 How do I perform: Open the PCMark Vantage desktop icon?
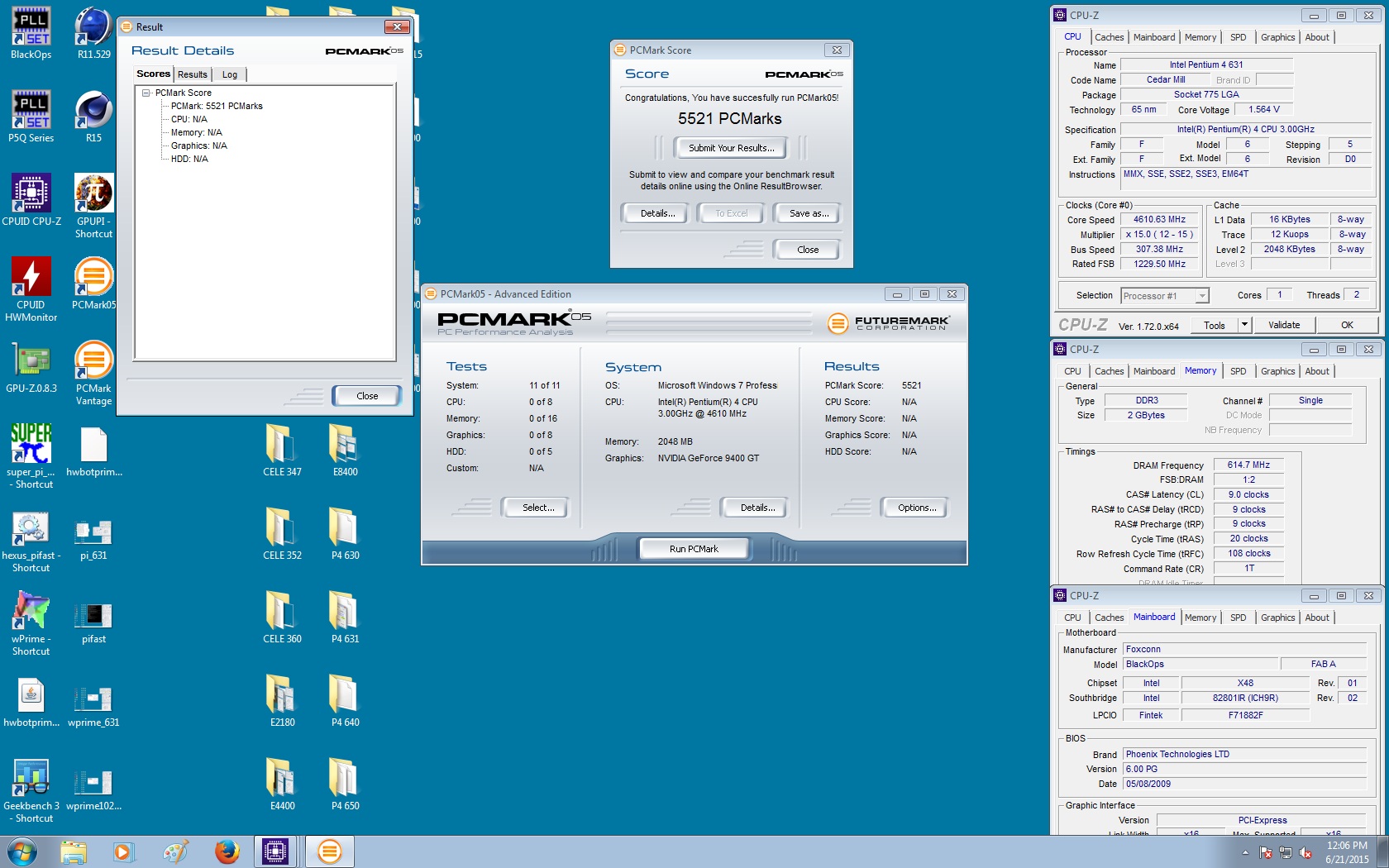coord(94,374)
